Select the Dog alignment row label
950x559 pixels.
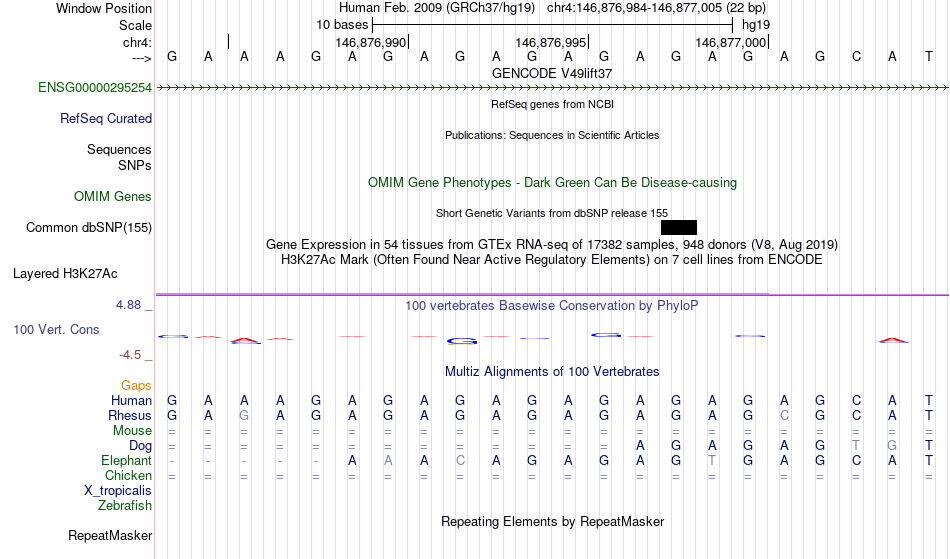(141, 446)
